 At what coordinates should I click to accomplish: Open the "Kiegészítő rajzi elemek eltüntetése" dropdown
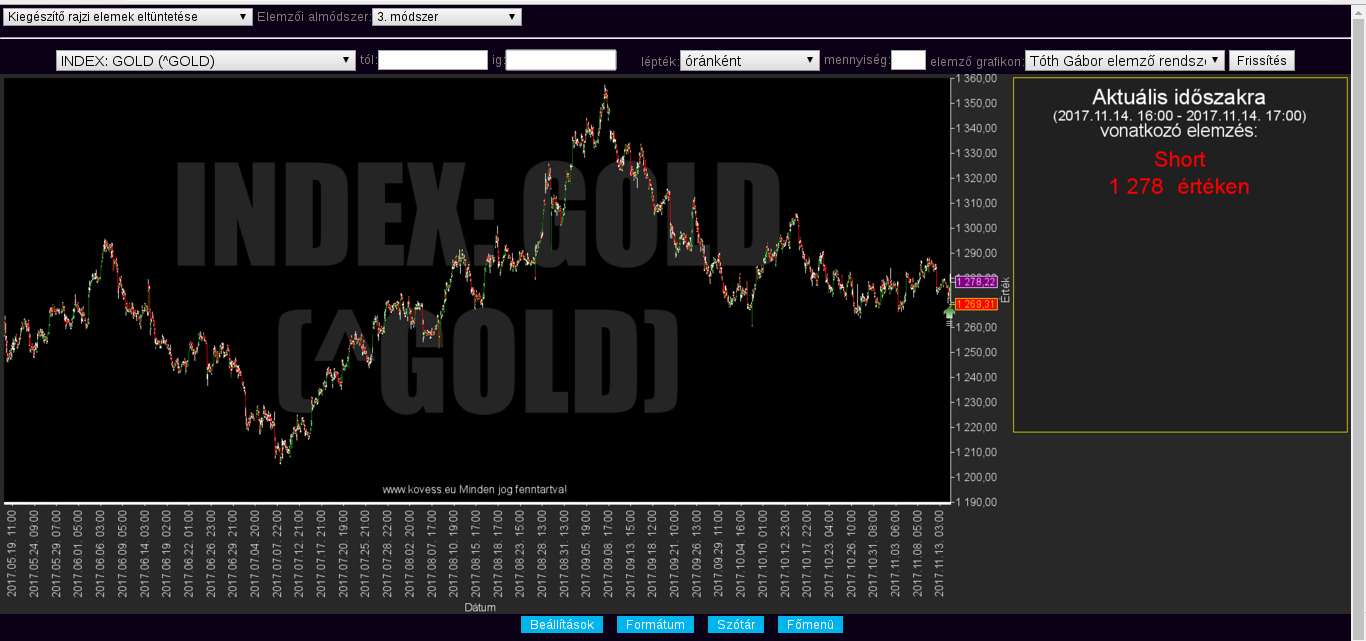128,17
